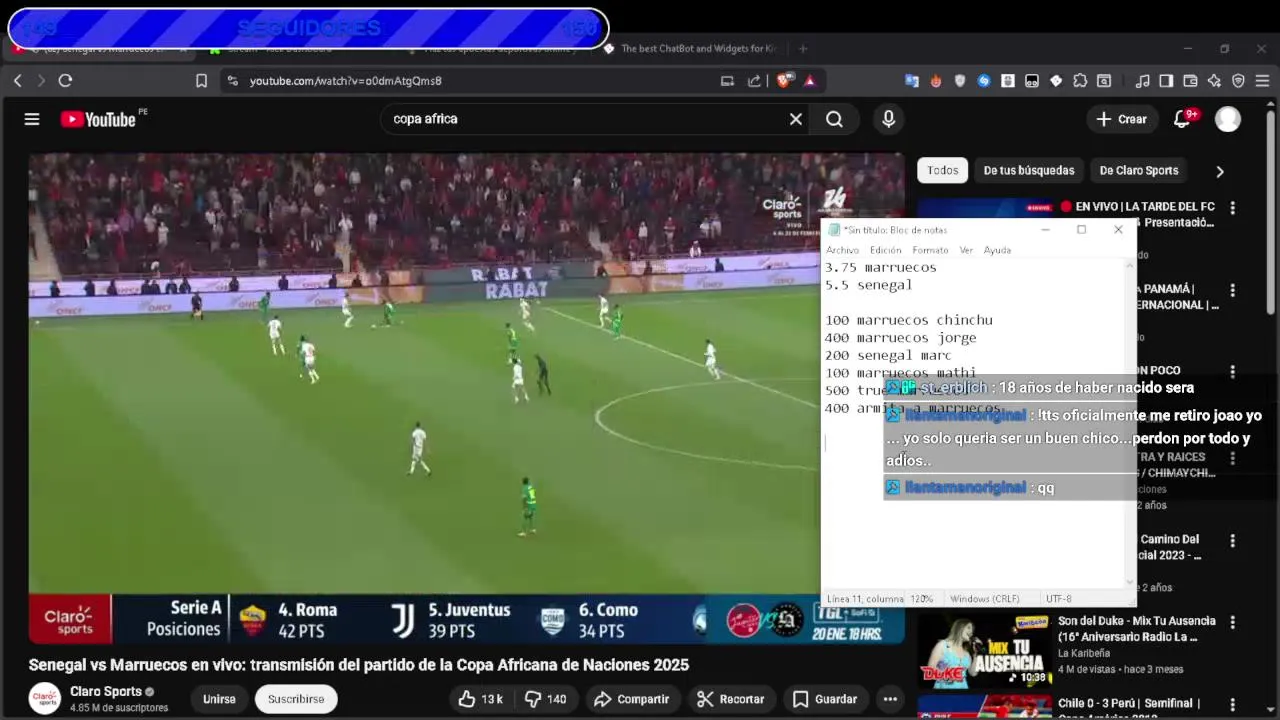The width and height of the screenshot is (1280, 720).
Task: Click the '120%' zoom in Notepad status bar
Action: pyautogui.click(x=921, y=599)
